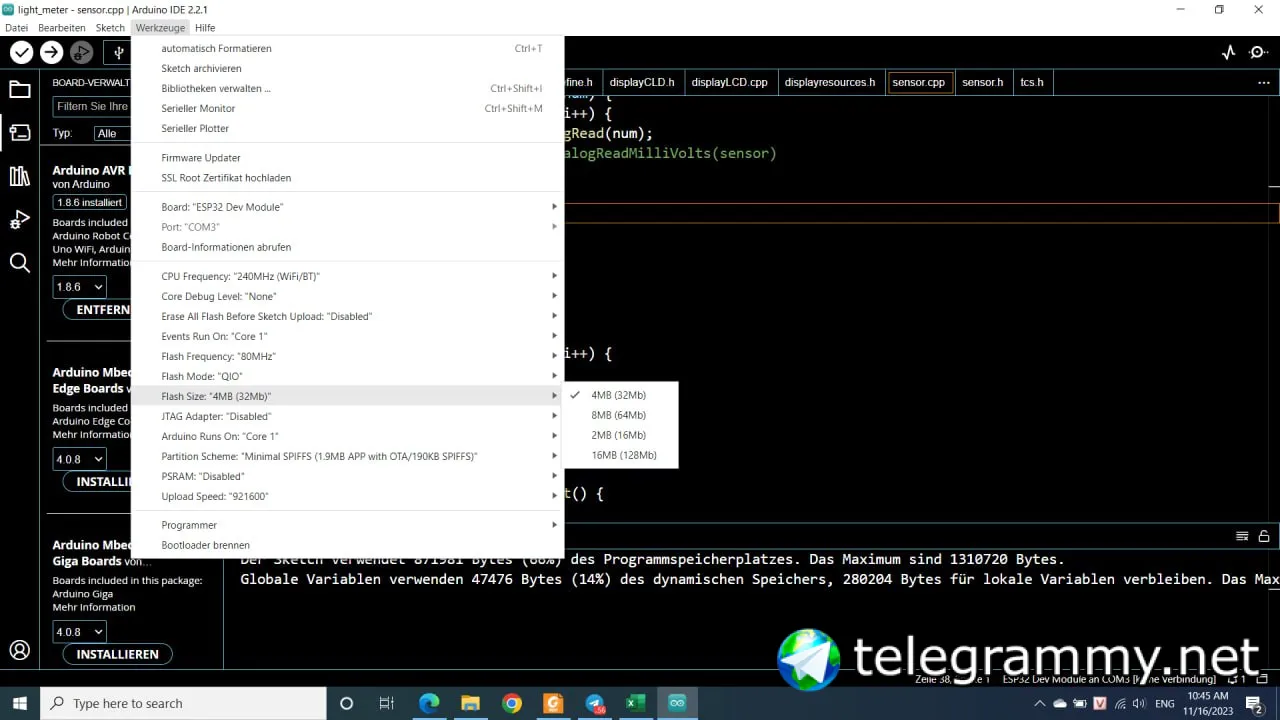The image size is (1280, 720).
Task: Click the ENG language indicator in tray
Action: tap(1164, 703)
